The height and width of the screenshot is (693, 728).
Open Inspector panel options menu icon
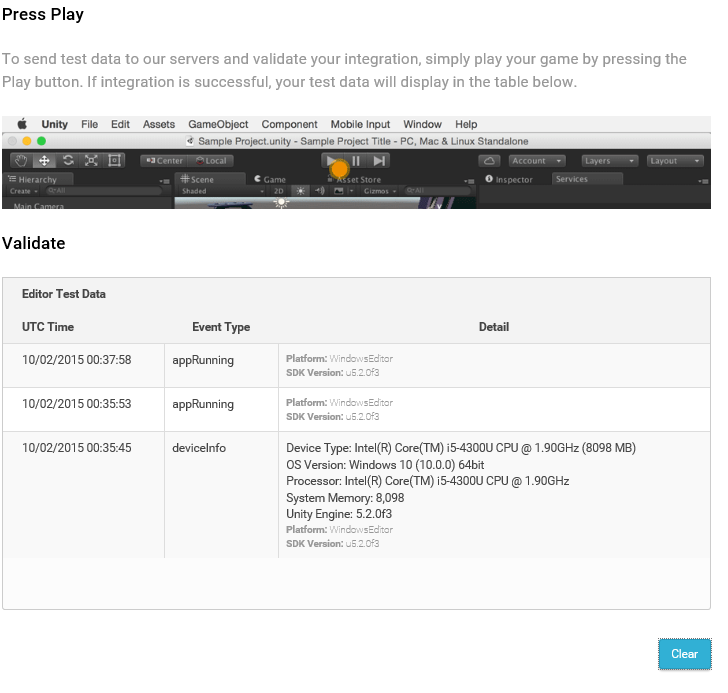pos(703,181)
